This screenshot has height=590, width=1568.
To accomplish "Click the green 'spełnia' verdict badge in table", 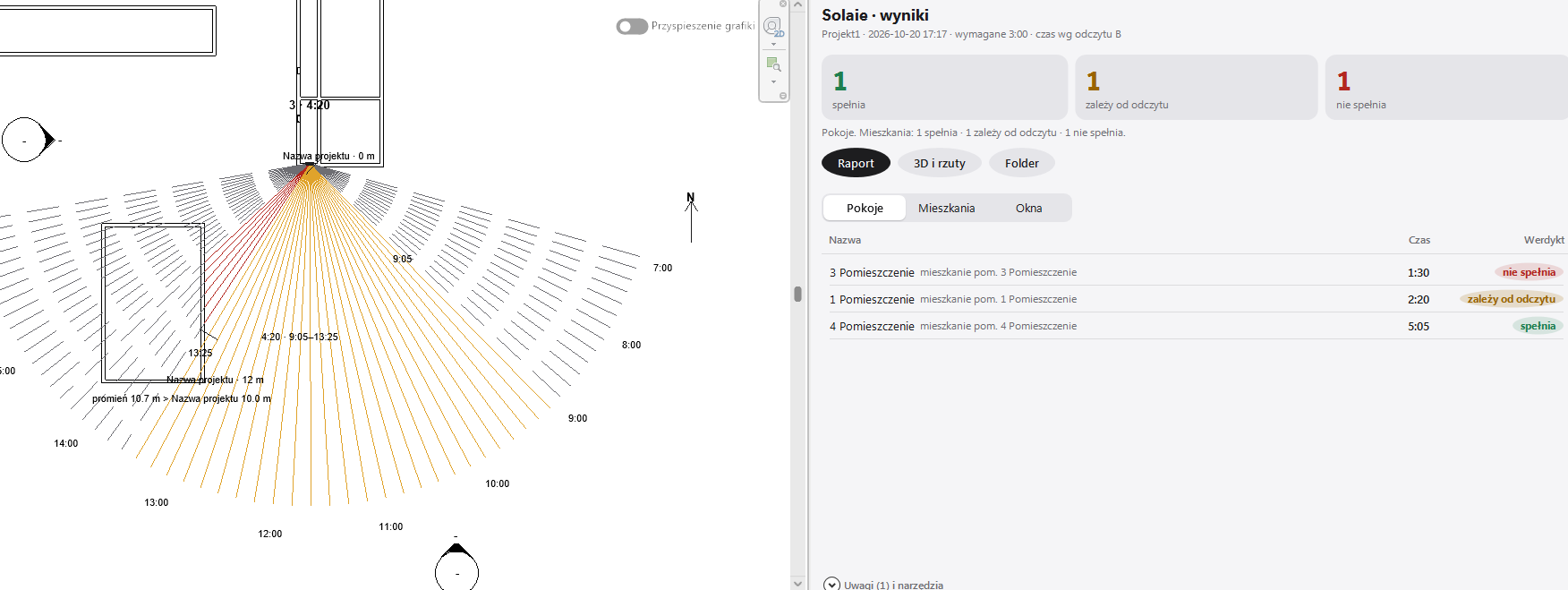I will [1538, 326].
